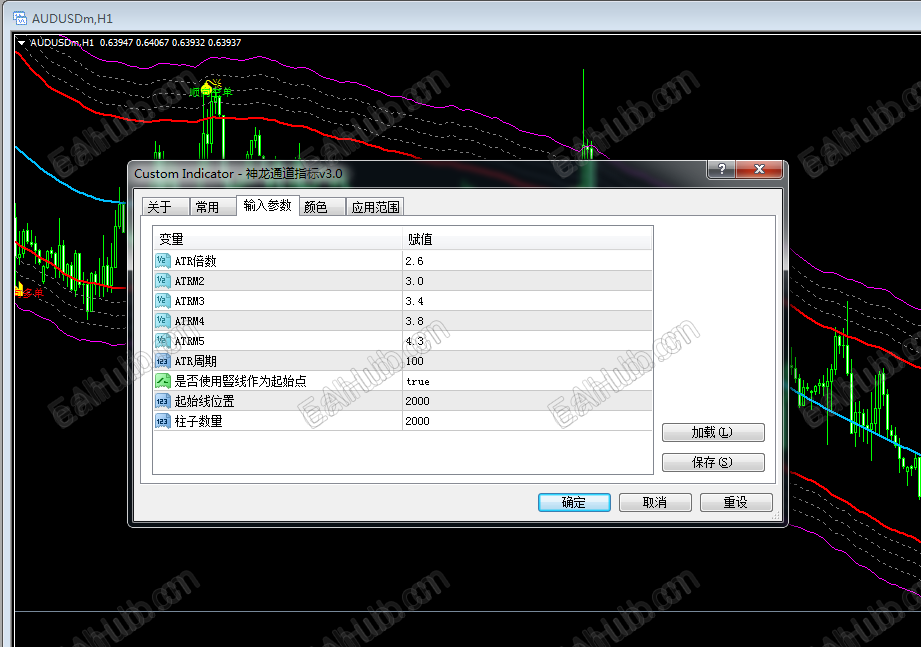Click the dialog resize grip in corner

(x=776, y=515)
